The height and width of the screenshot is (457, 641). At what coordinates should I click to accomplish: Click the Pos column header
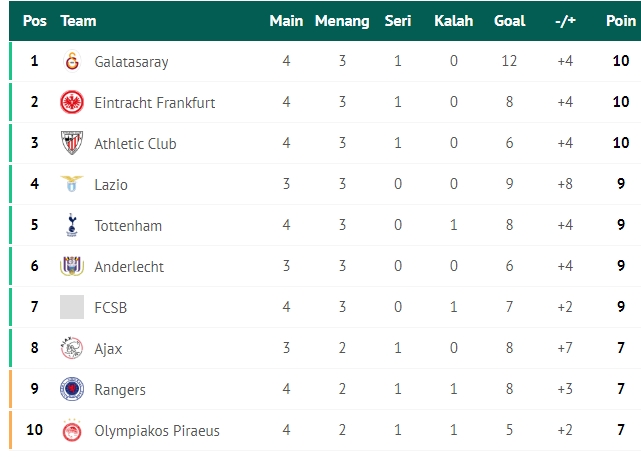pos(35,21)
